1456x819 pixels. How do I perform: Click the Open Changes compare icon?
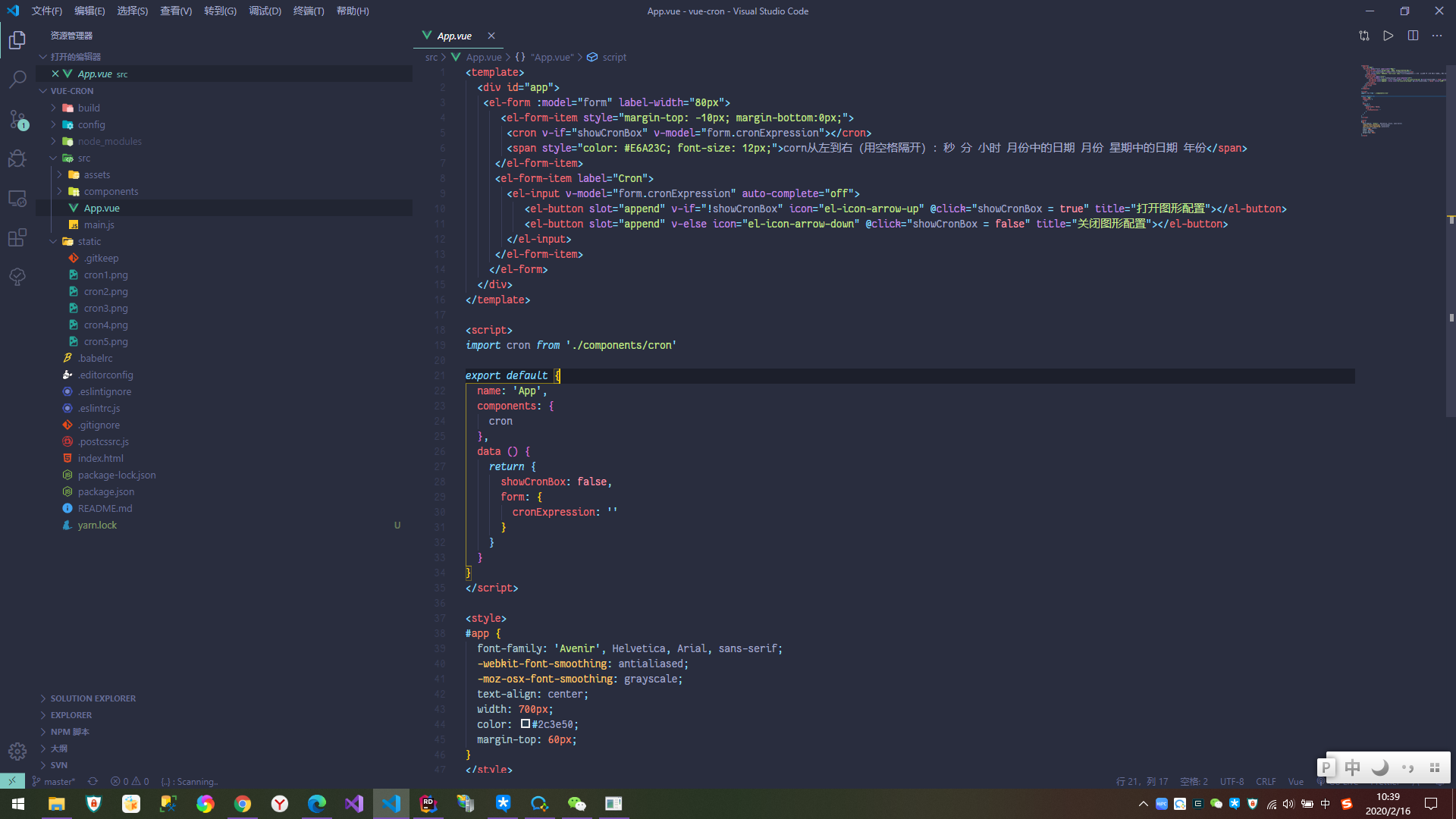click(1363, 36)
